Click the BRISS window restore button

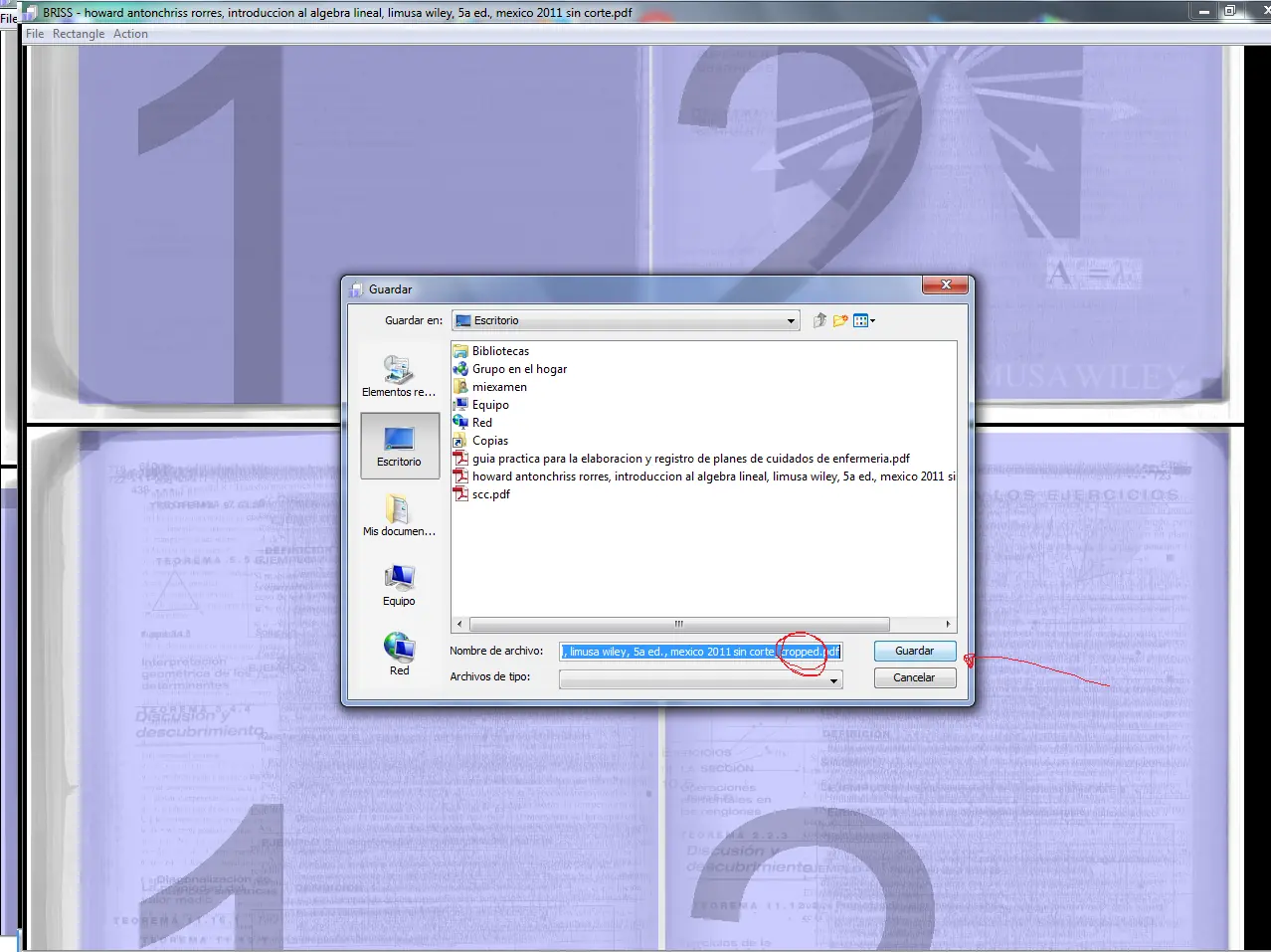1230,11
